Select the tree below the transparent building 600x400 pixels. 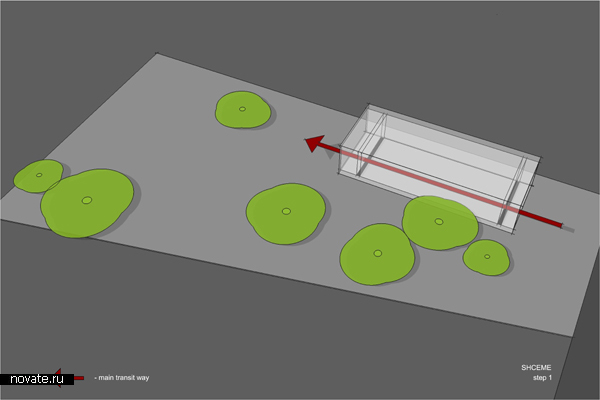click(377, 254)
